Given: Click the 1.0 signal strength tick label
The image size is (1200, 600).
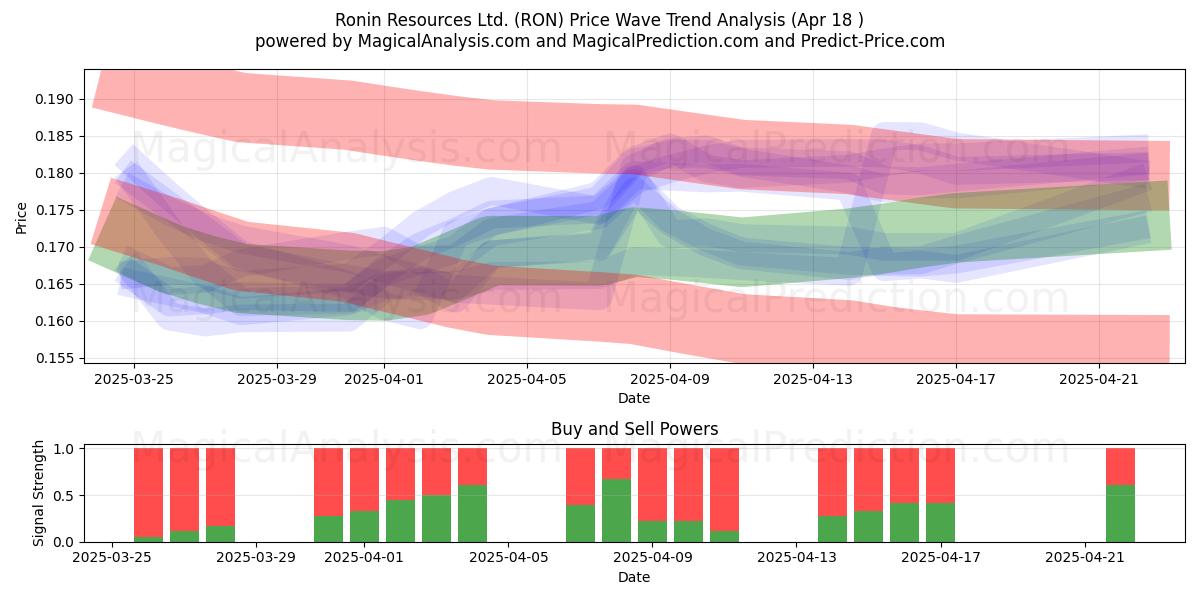Looking at the screenshot, I should click(64, 449).
